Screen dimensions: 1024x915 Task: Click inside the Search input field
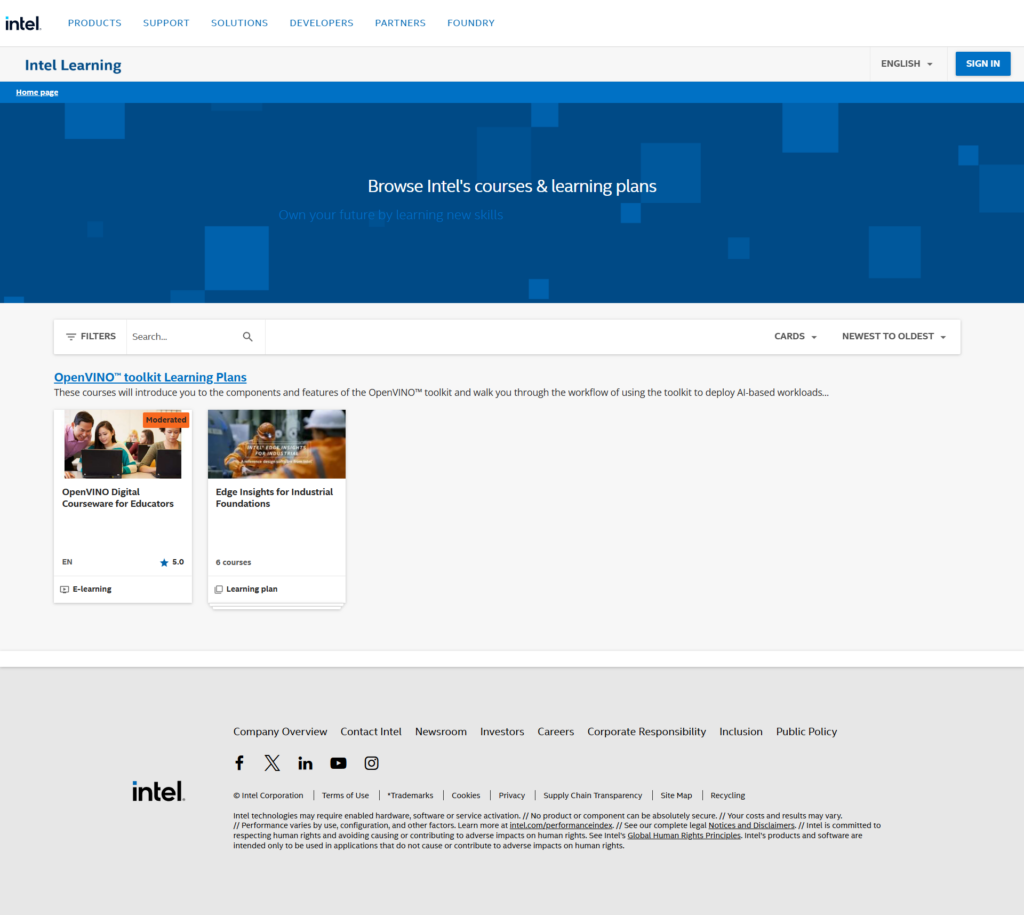180,336
